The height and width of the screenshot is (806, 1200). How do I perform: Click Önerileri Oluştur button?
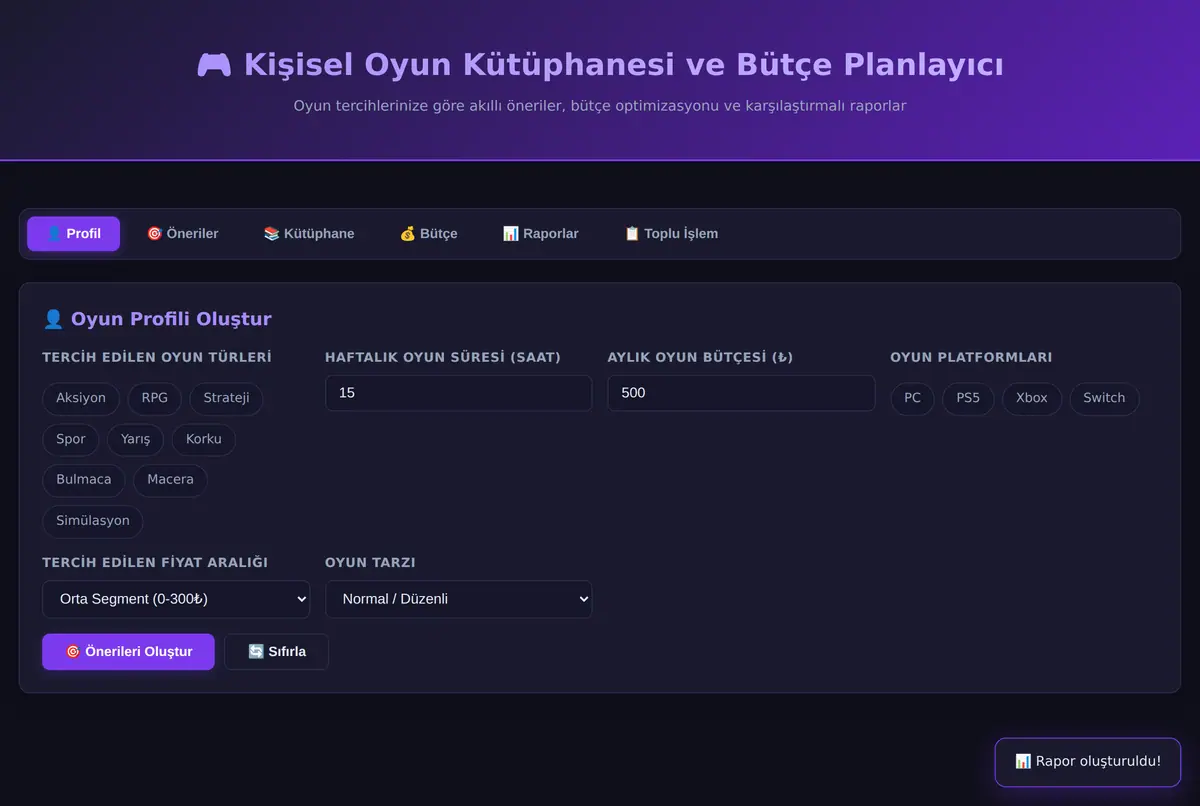(128, 652)
